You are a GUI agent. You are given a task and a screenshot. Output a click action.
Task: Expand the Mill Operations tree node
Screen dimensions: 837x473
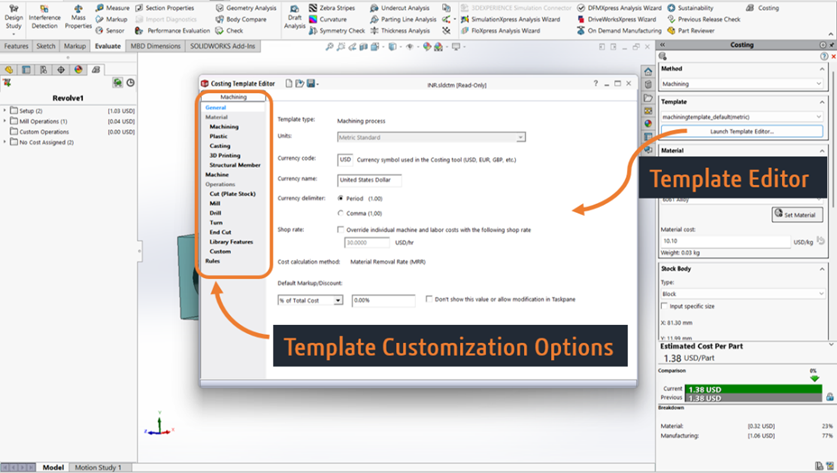click(5, 121)
